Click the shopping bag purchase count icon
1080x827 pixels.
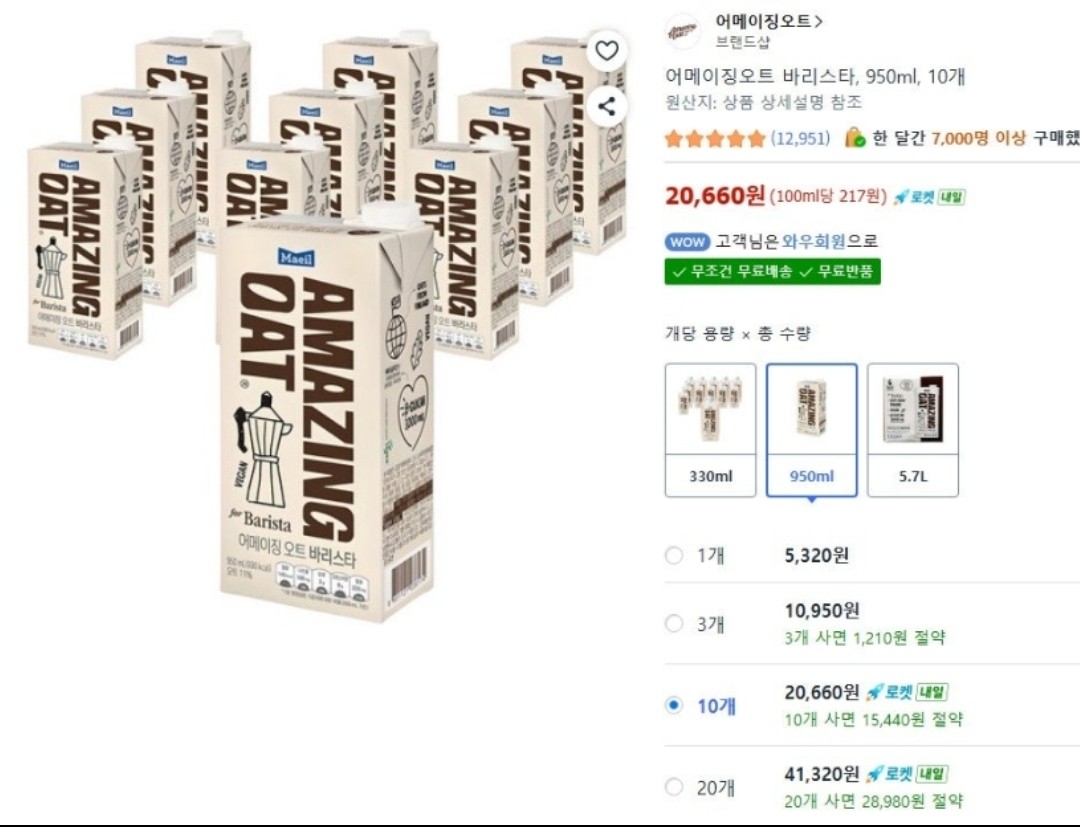pyautogui.click(x=855, y=138)
